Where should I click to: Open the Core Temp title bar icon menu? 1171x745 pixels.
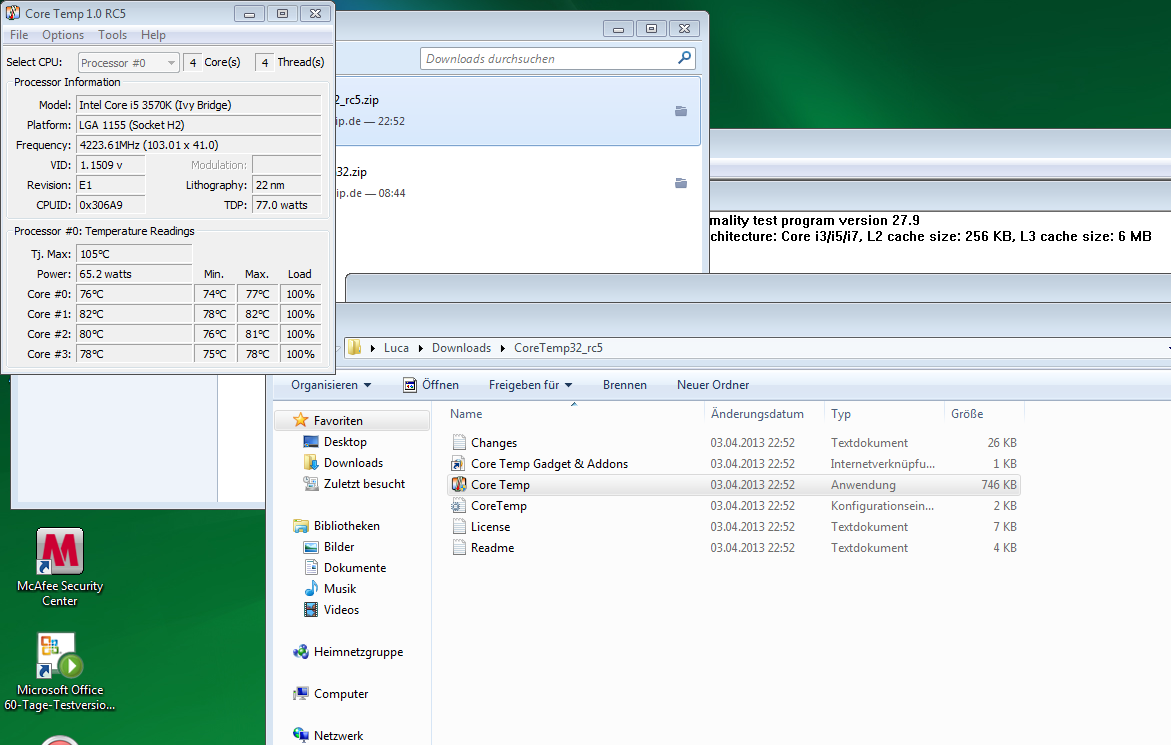13,13
